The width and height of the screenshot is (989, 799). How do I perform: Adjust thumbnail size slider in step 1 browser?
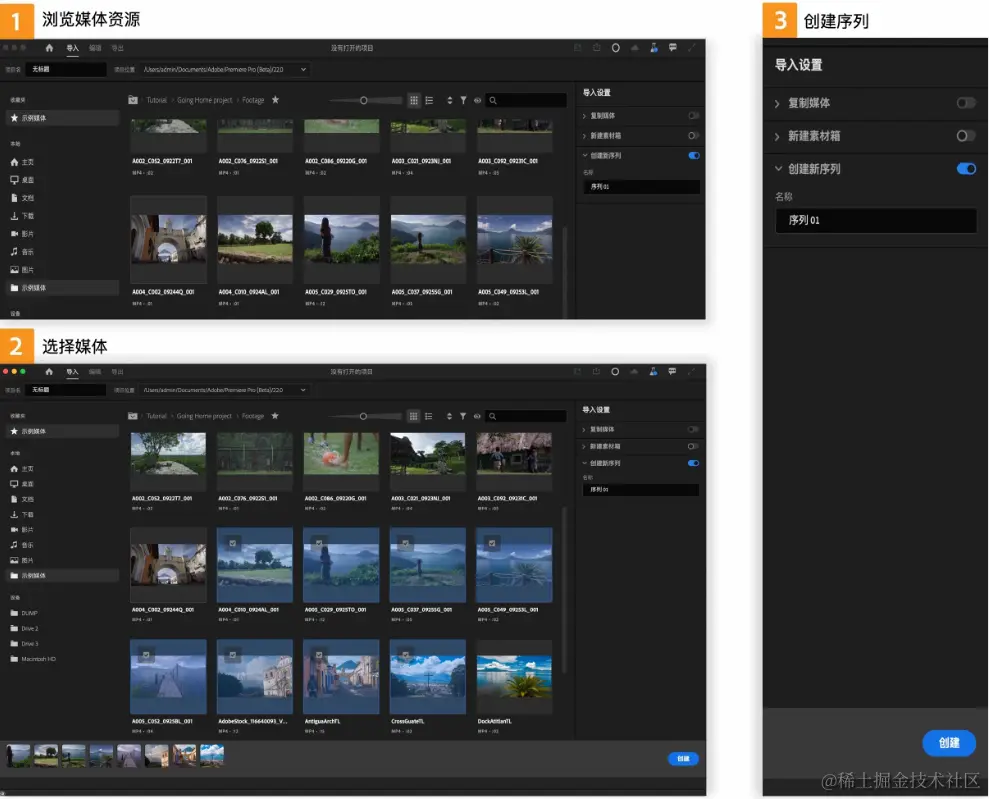pos(363,100)
